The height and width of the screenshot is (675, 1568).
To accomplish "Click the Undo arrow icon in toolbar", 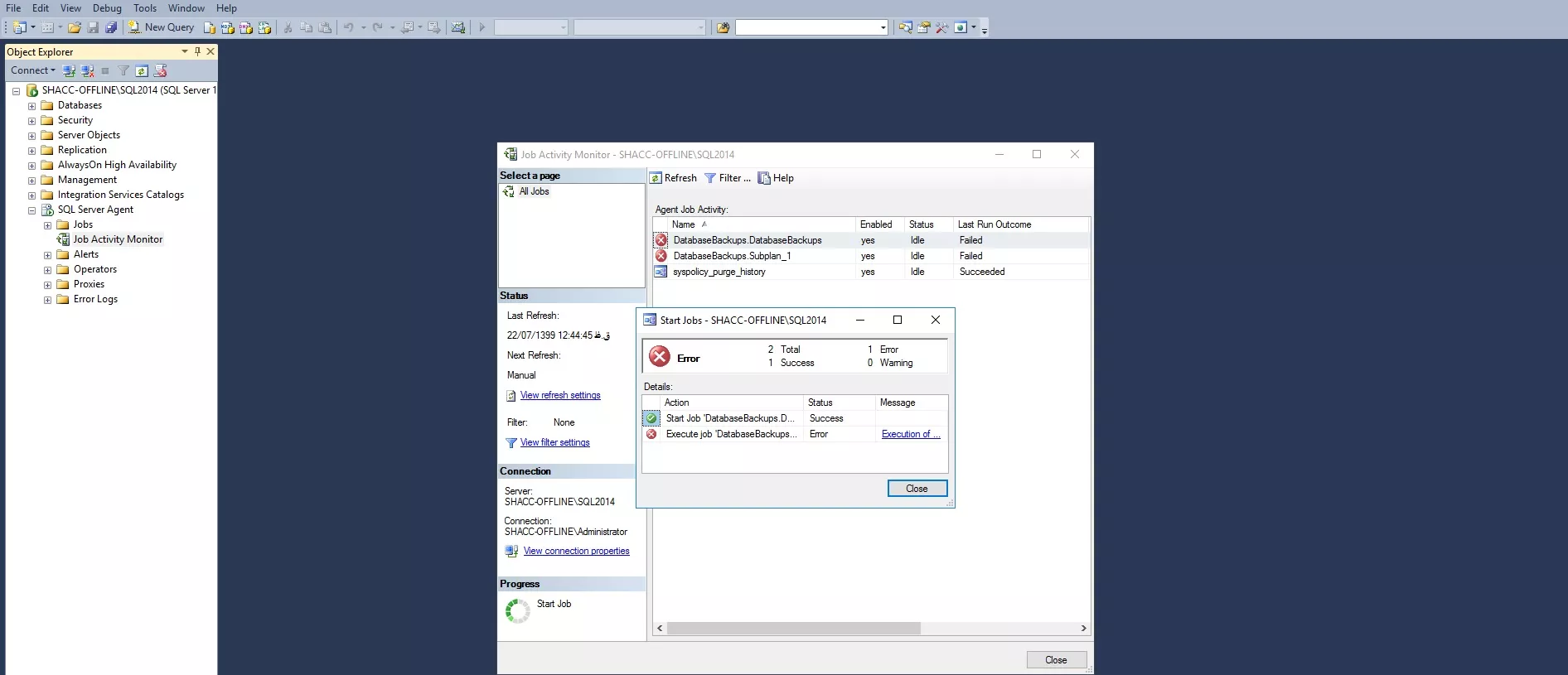I will click(x=349, y=27).
